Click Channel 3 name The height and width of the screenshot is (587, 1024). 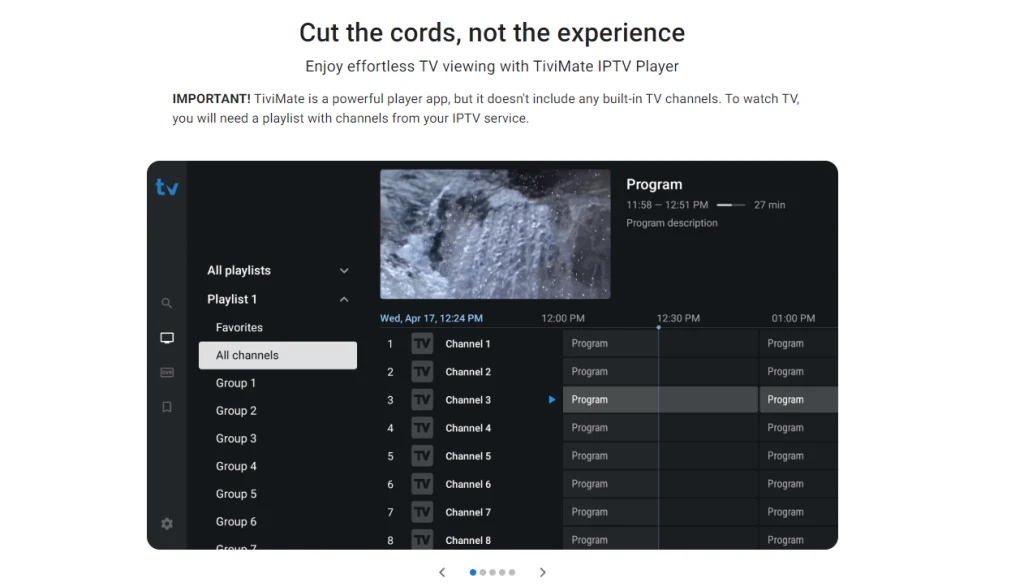(x=468, y=400)
